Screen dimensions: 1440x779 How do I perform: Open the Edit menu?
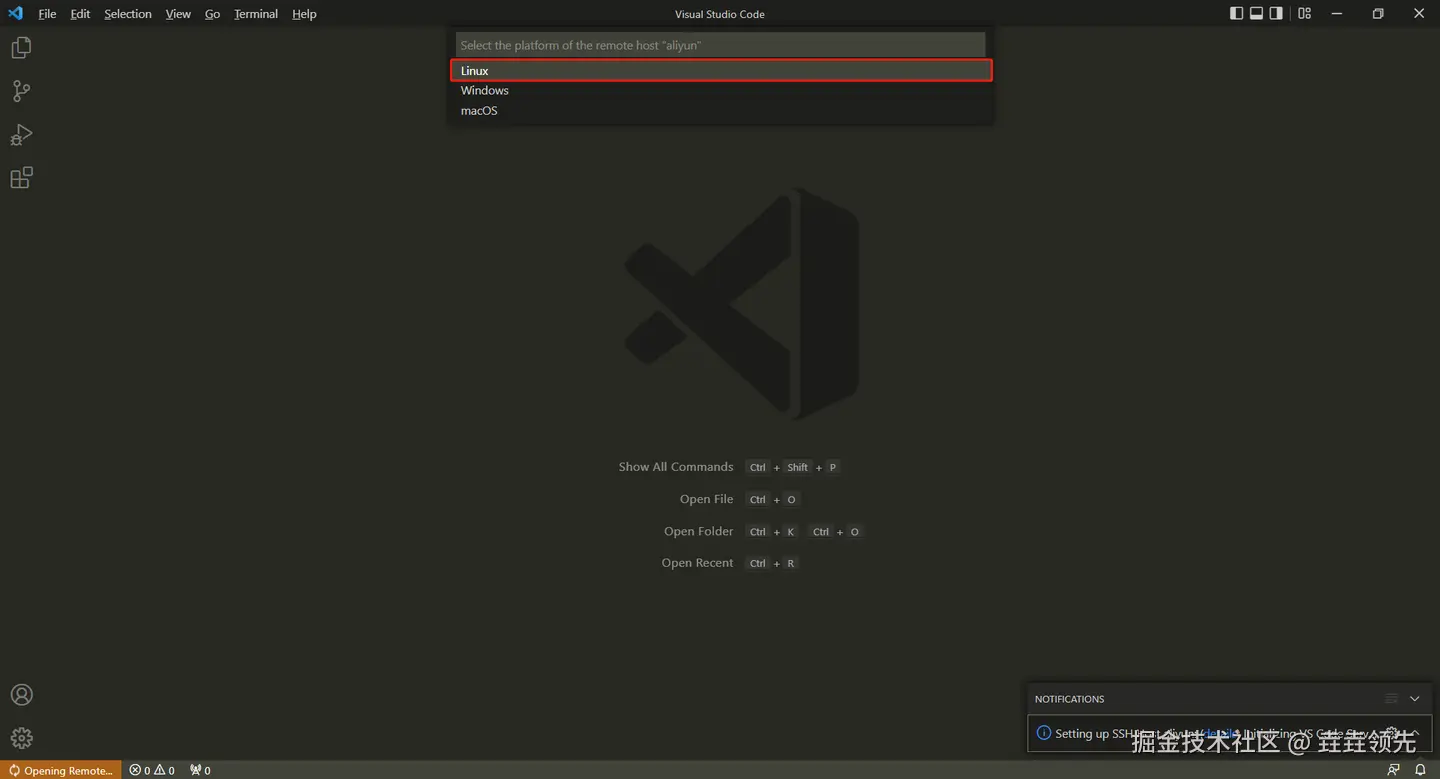click(80, 14)
